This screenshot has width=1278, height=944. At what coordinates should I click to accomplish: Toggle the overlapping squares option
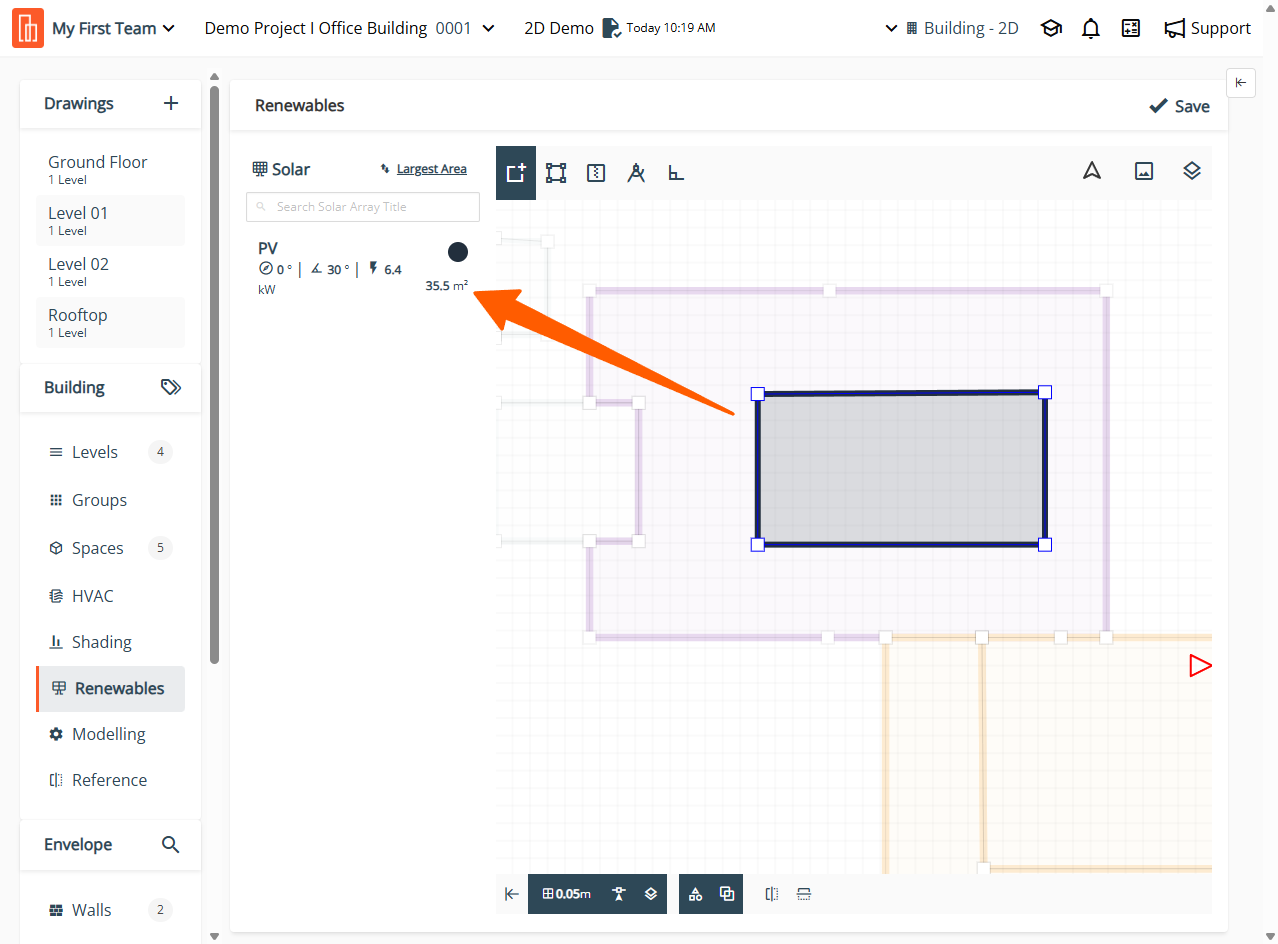(x=727, y=894)
